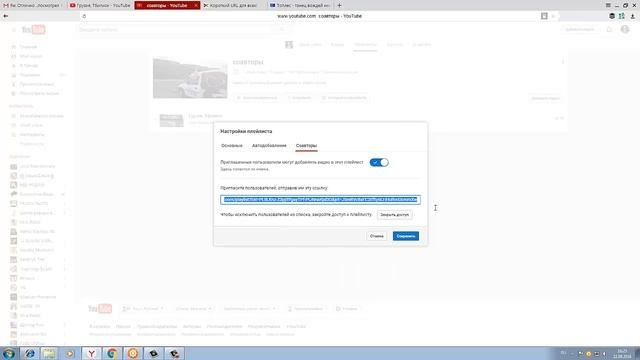Open the Windows Start menu
The width and height of the screenshot is (640, 360).
pyautogui.click(x=9, y=353)
